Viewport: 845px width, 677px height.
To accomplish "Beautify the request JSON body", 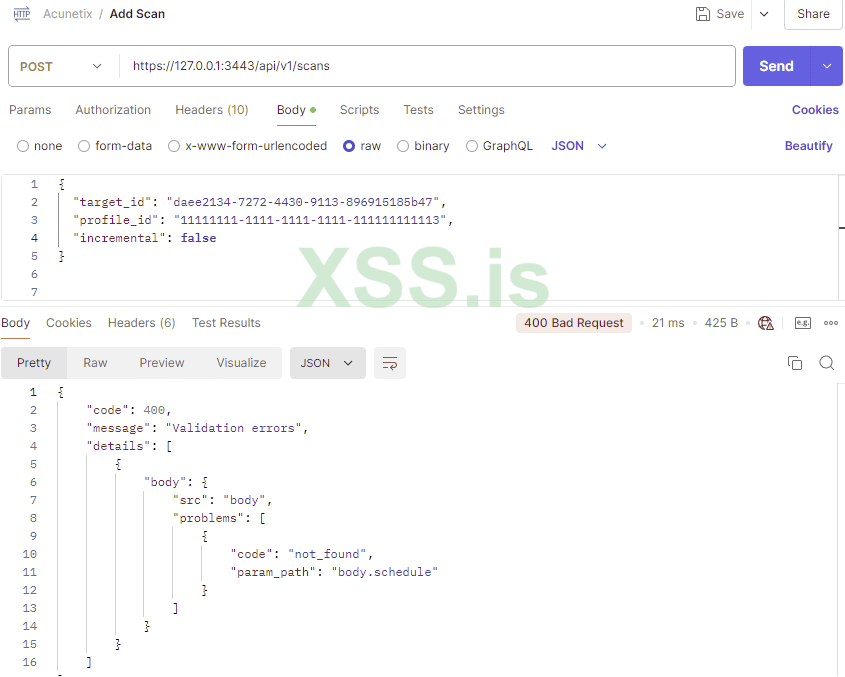I will [808, 146].
